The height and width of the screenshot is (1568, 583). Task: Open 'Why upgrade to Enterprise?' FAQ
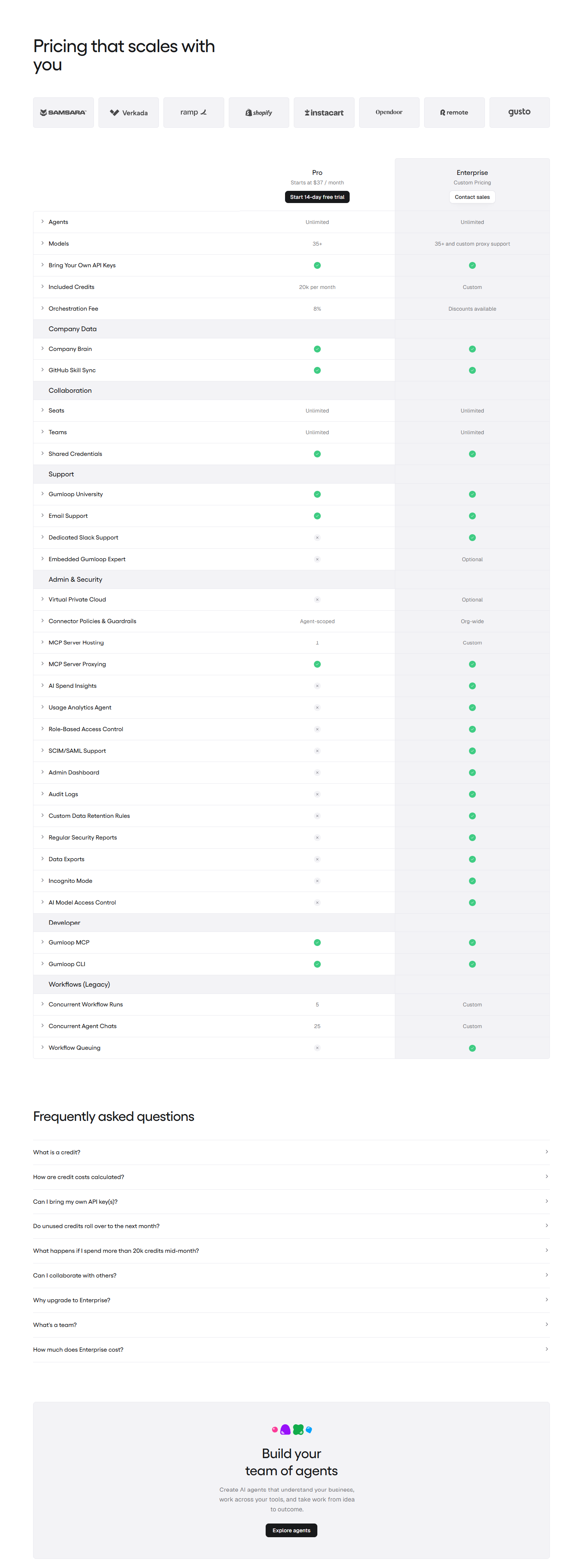pos(291,1300)
